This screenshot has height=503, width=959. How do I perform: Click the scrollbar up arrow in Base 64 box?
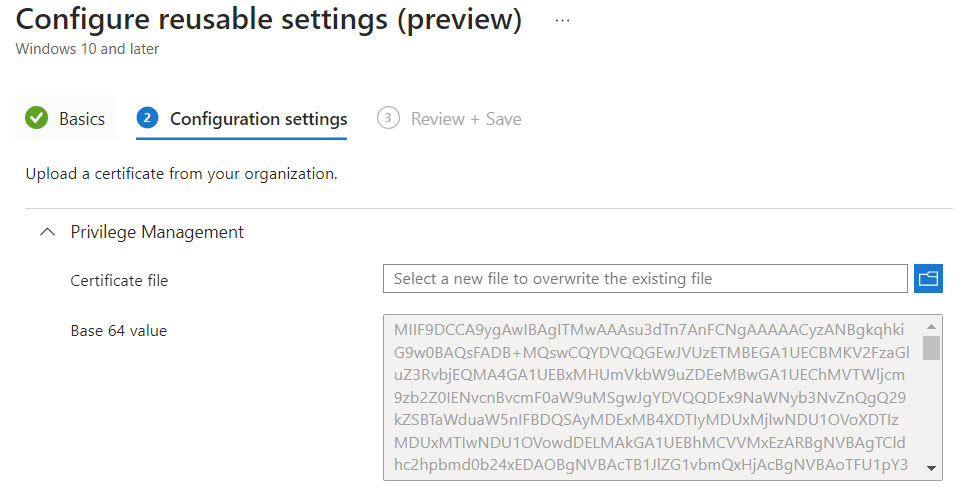coord(931,327)
